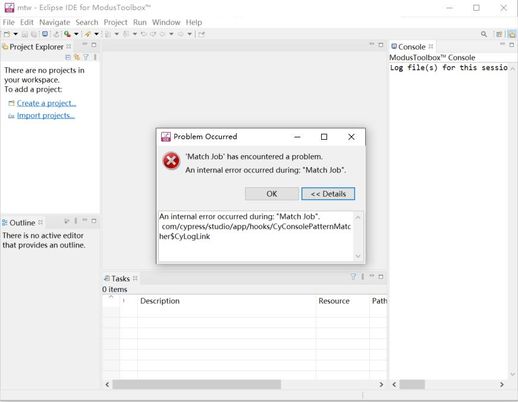Click the magnifier search icon in toolbar
Viewport: 518px width, 402px height.
click(484, 34)
